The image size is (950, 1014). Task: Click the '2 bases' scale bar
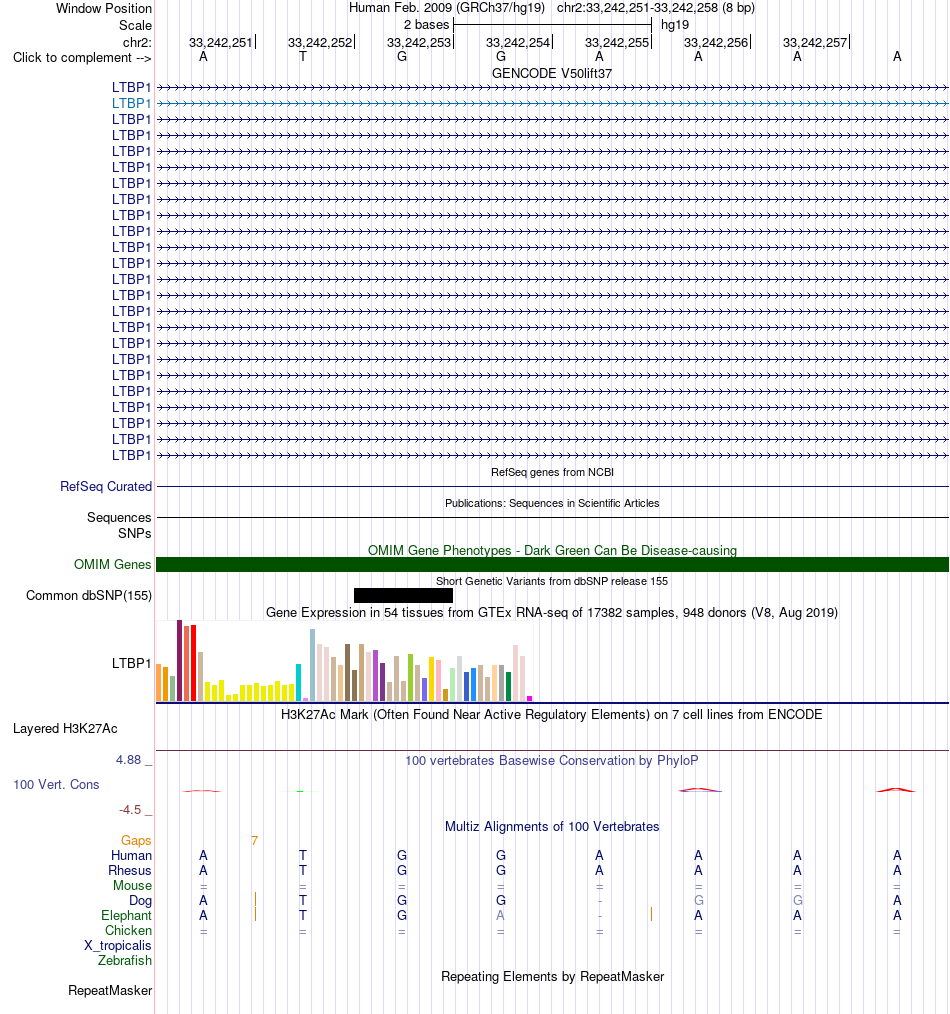[x=552, y=25]
